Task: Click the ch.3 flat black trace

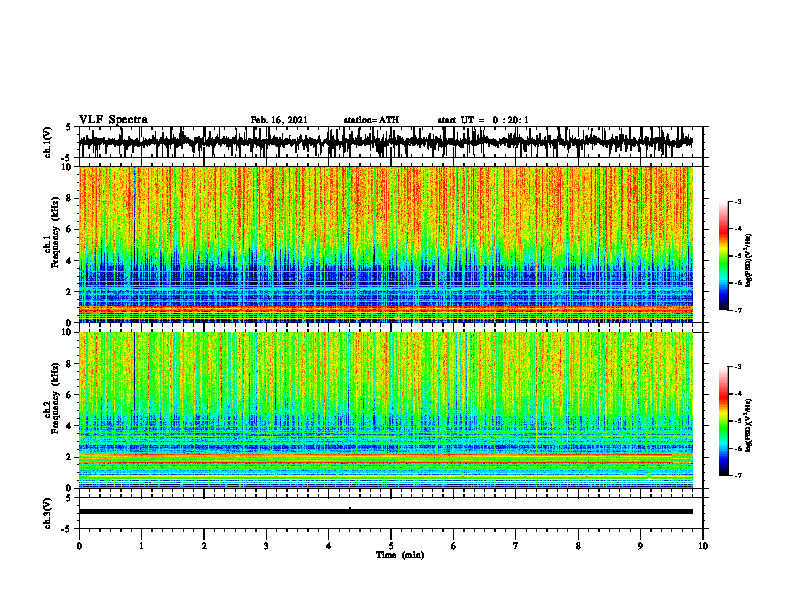Action: [386, 512]
